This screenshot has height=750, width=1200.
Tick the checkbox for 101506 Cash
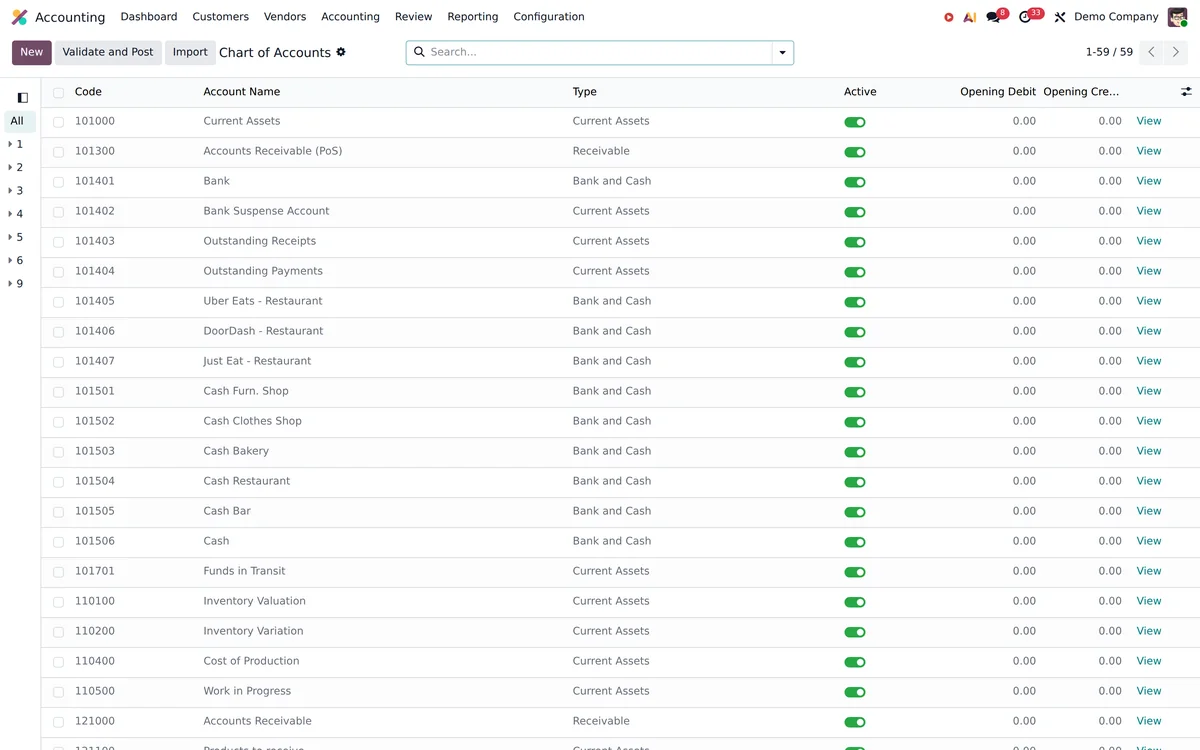pyautogui.click(x=58, y=542)
